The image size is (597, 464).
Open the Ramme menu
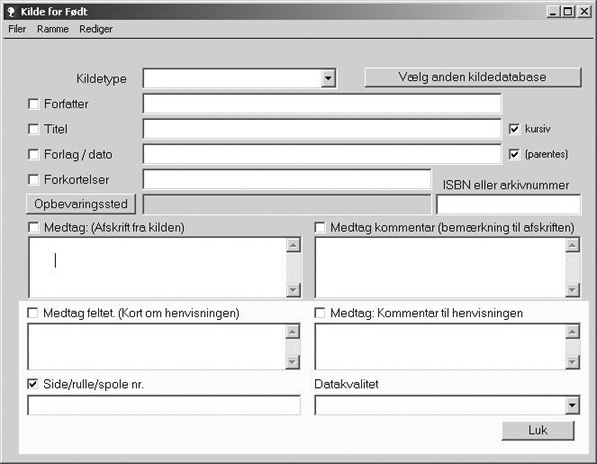pos(53,29)
